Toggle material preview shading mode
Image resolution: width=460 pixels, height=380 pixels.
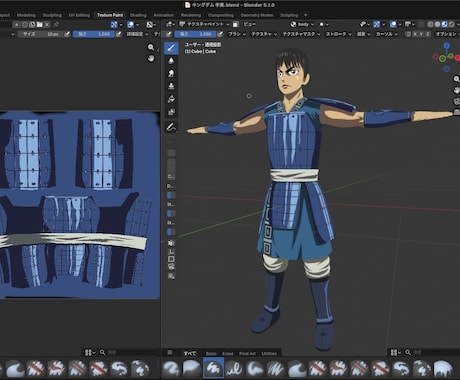pyautogui.click(x=444, y=24)
